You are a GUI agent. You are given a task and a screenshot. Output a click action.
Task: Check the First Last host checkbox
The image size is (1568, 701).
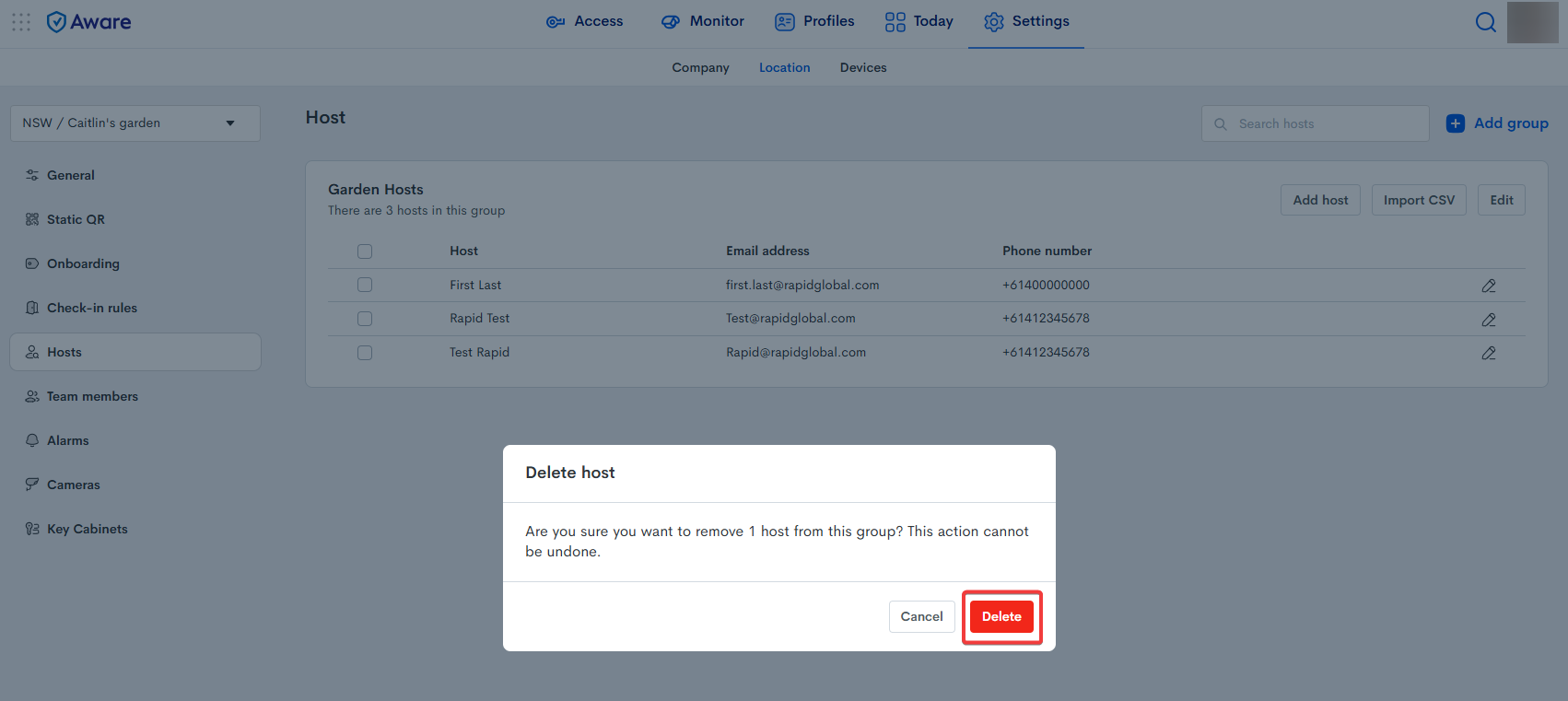coord(365,285)
